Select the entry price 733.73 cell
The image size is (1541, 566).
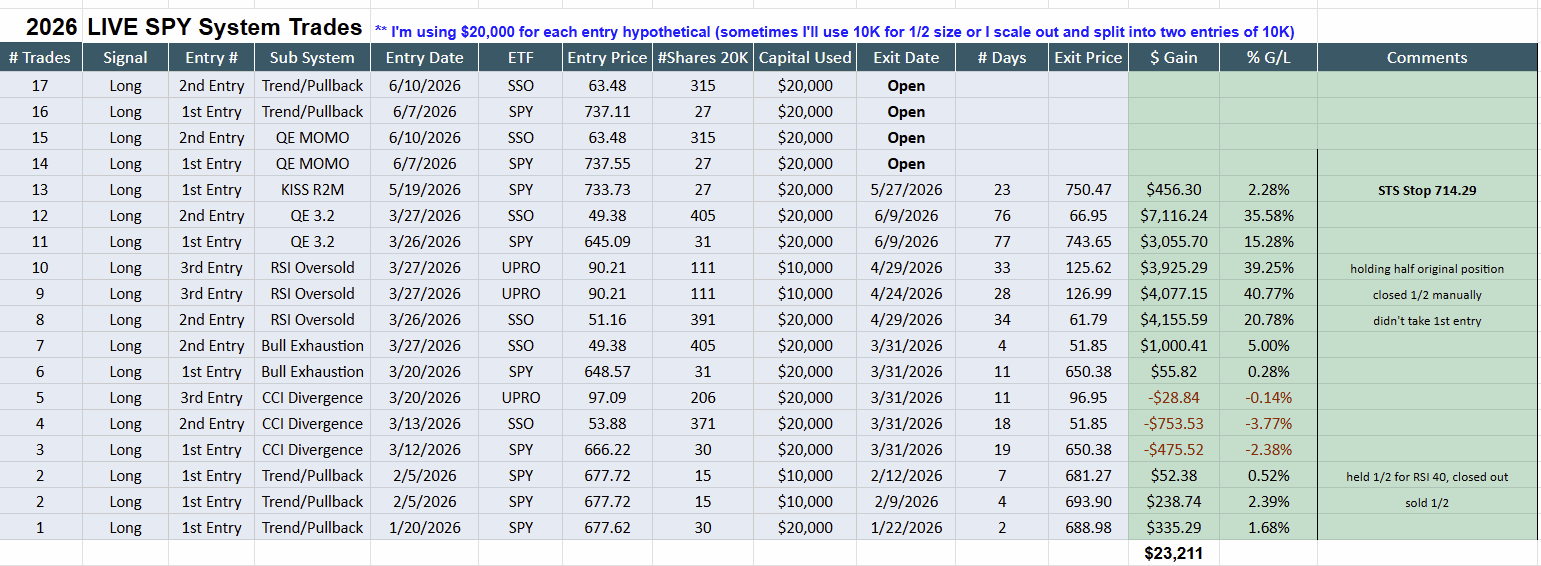(x=607, y=190)
